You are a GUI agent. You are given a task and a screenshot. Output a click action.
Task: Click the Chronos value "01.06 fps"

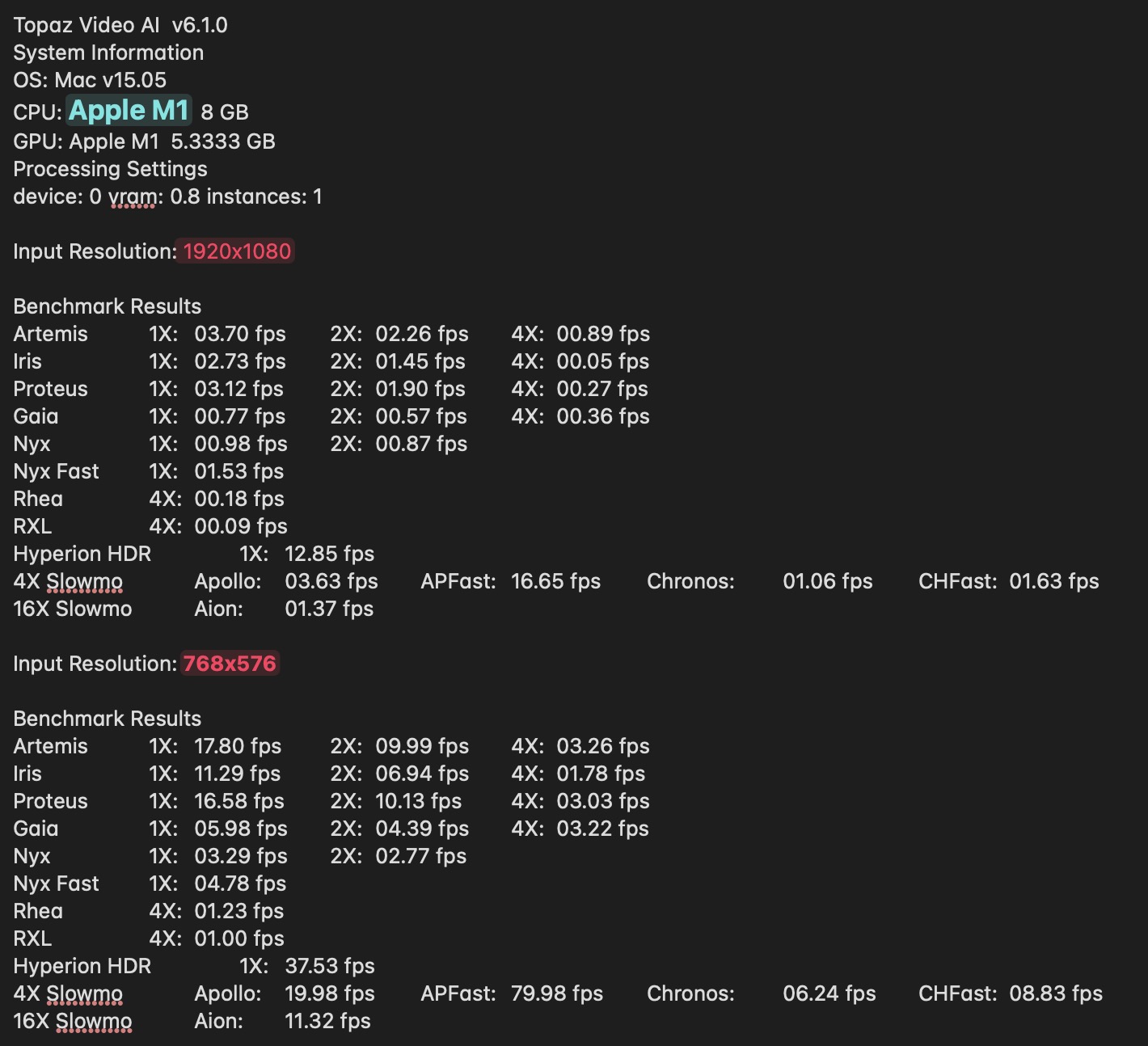pos(828,581)
